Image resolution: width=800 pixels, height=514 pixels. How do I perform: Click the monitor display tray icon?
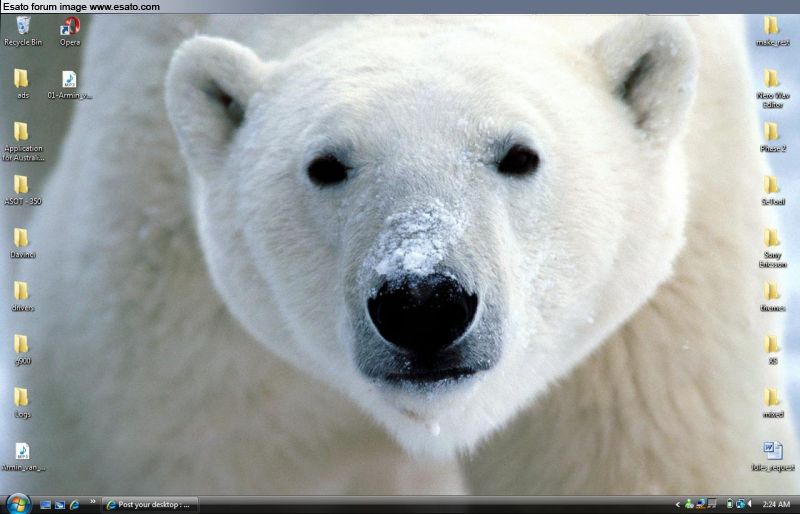[712, 504]
